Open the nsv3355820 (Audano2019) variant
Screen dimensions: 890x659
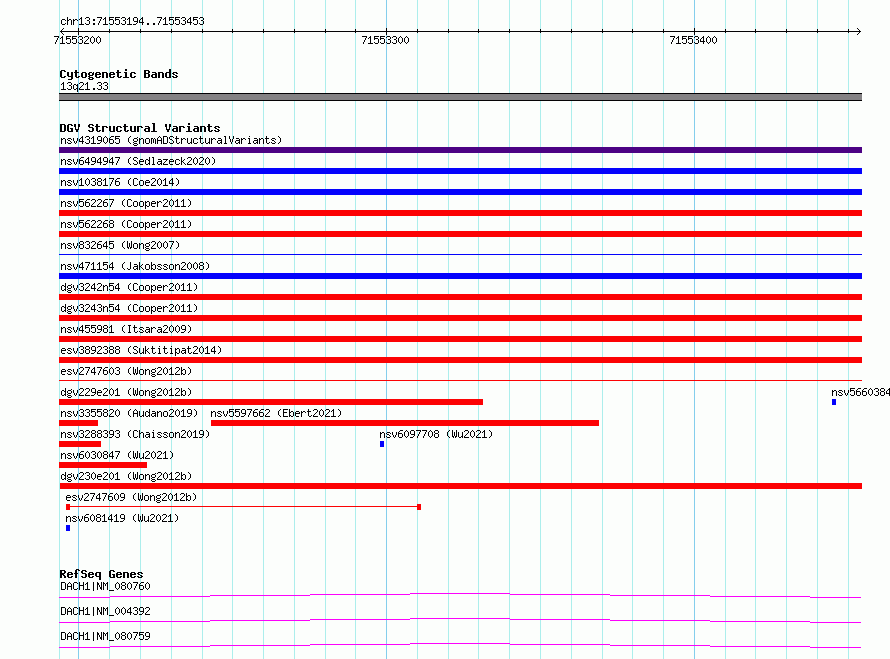129,413
